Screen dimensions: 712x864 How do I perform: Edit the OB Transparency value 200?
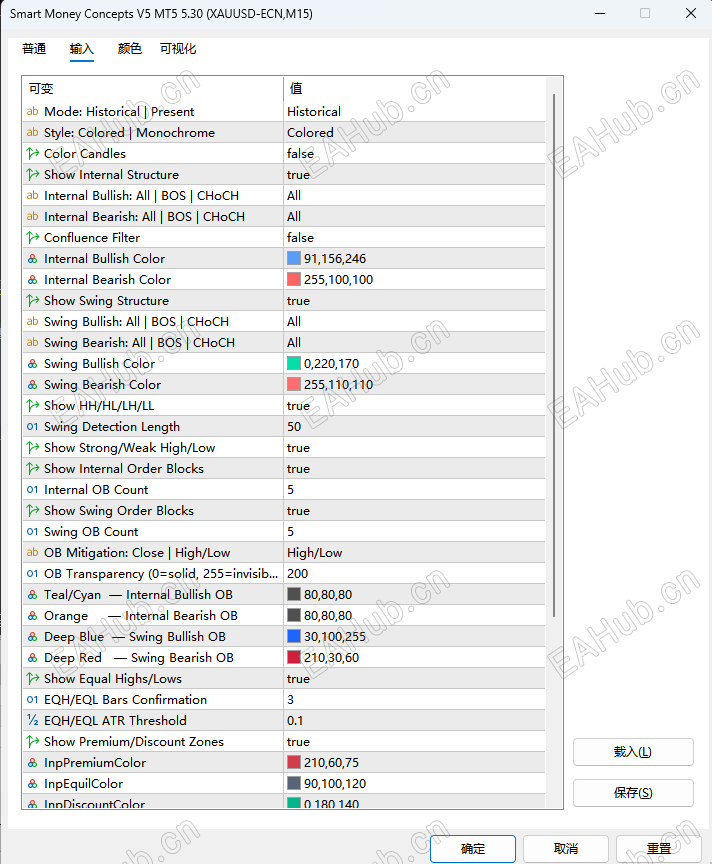414,574
